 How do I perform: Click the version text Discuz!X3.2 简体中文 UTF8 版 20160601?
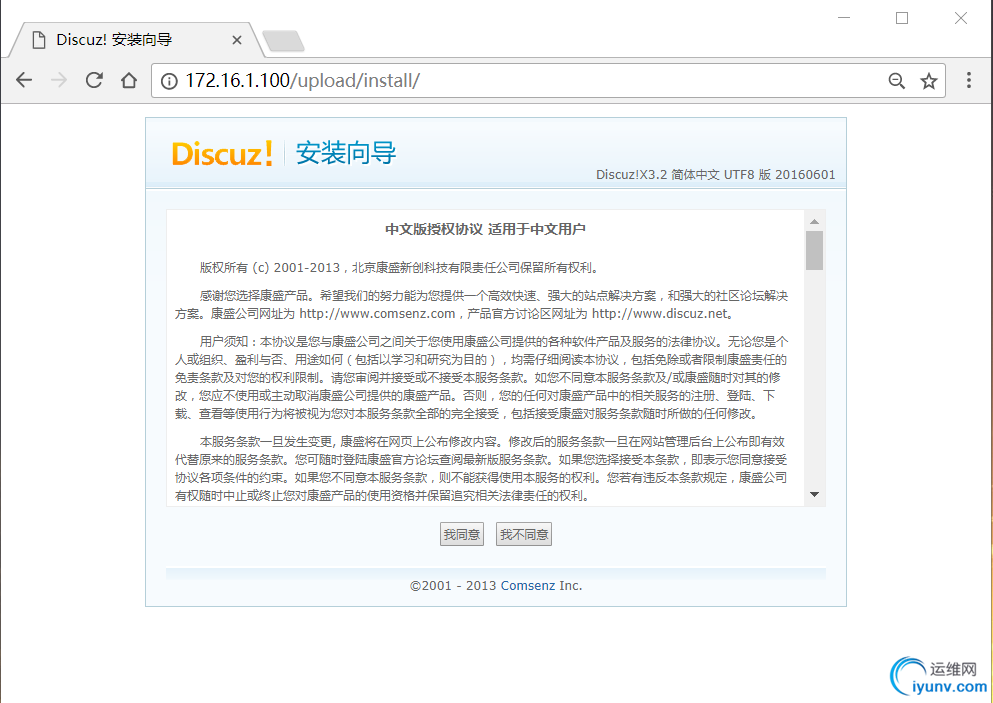(716, 175)
